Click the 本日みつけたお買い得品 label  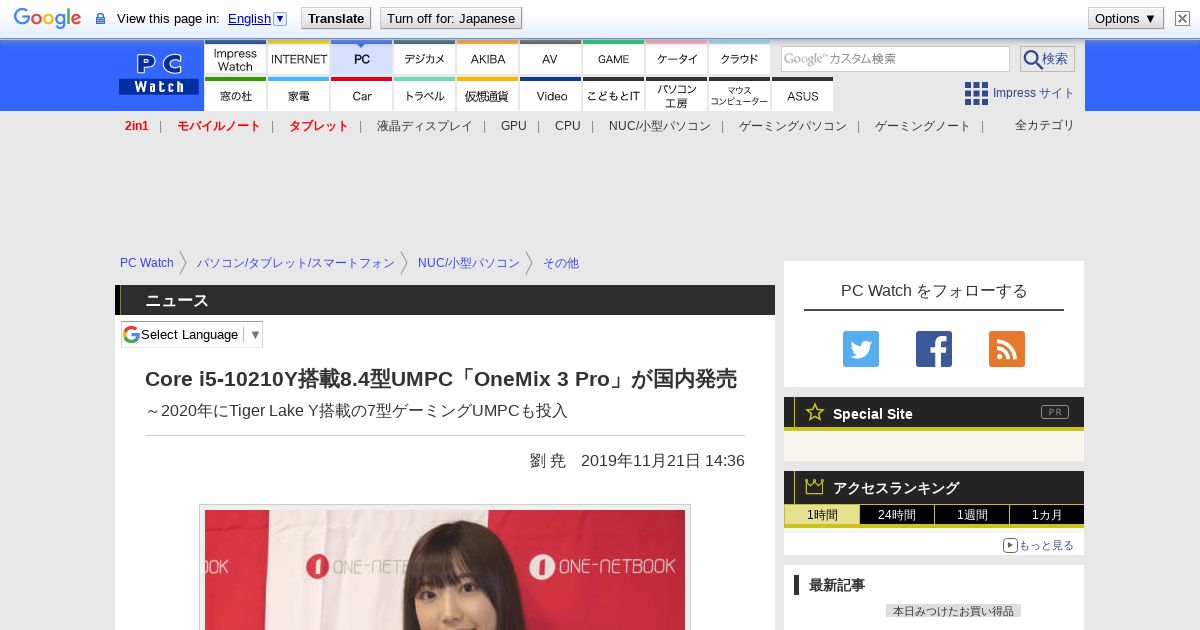click(x=953, y=611)
